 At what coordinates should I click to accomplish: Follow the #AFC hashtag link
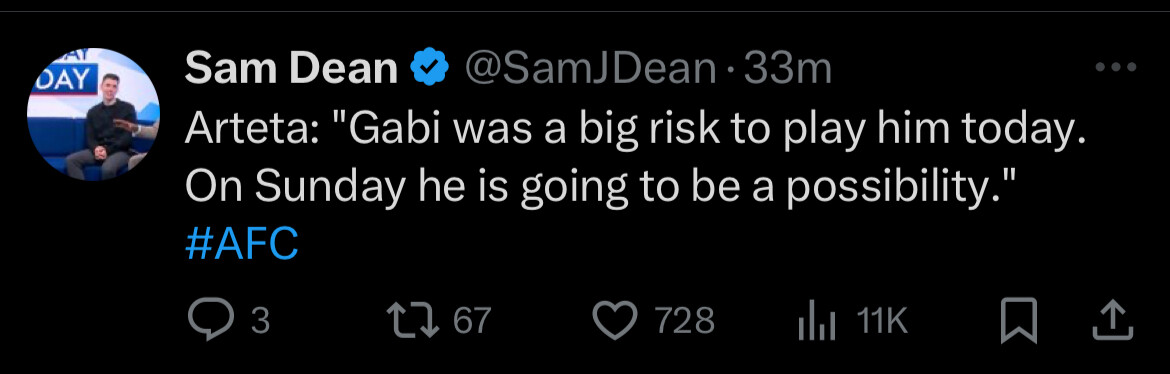point(241,243)
